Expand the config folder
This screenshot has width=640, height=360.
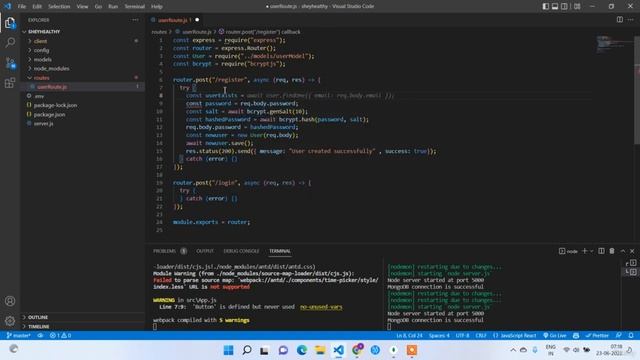tap(41, 50)
